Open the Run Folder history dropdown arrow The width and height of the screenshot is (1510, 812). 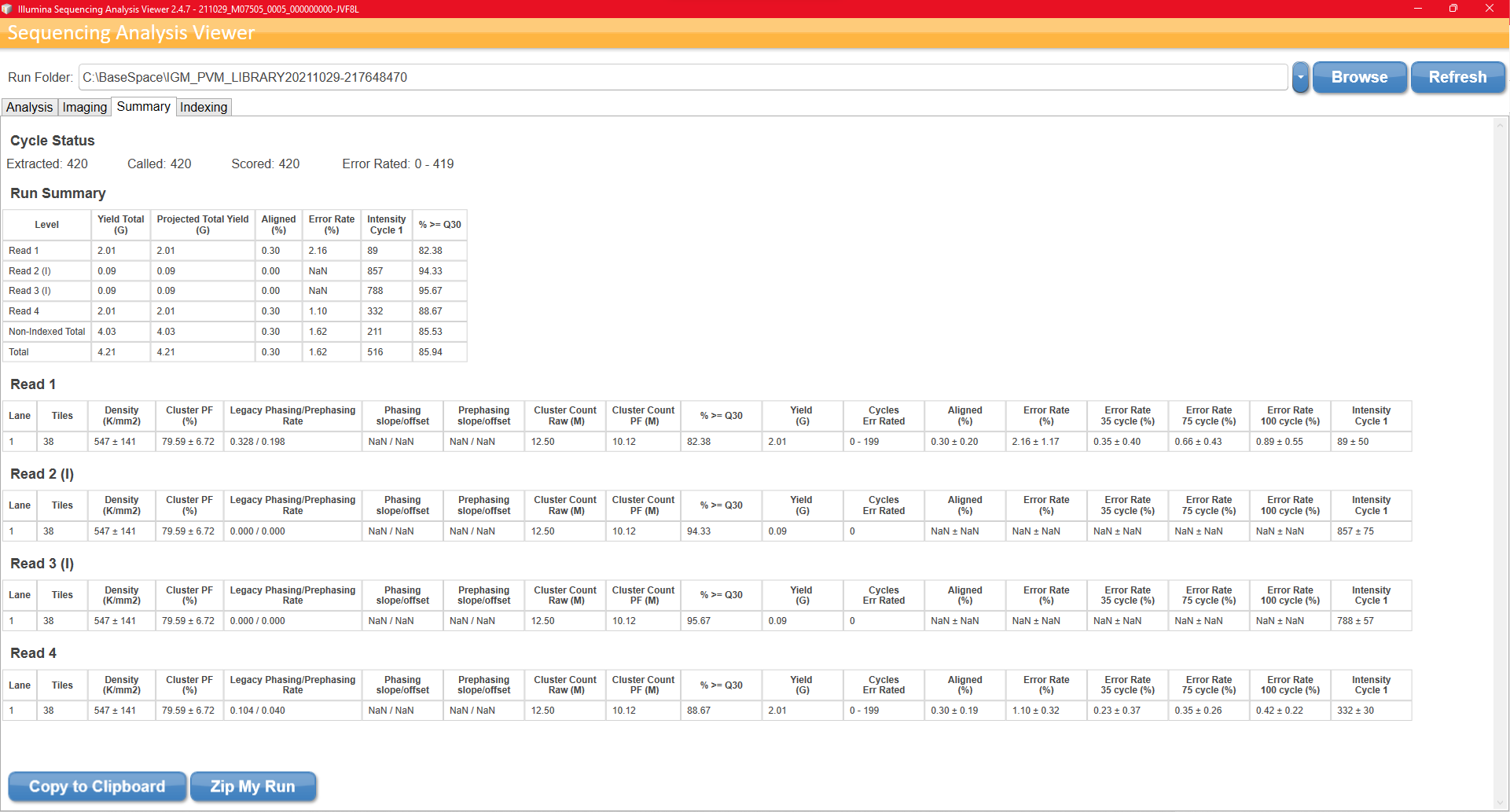click(1301, 77)
